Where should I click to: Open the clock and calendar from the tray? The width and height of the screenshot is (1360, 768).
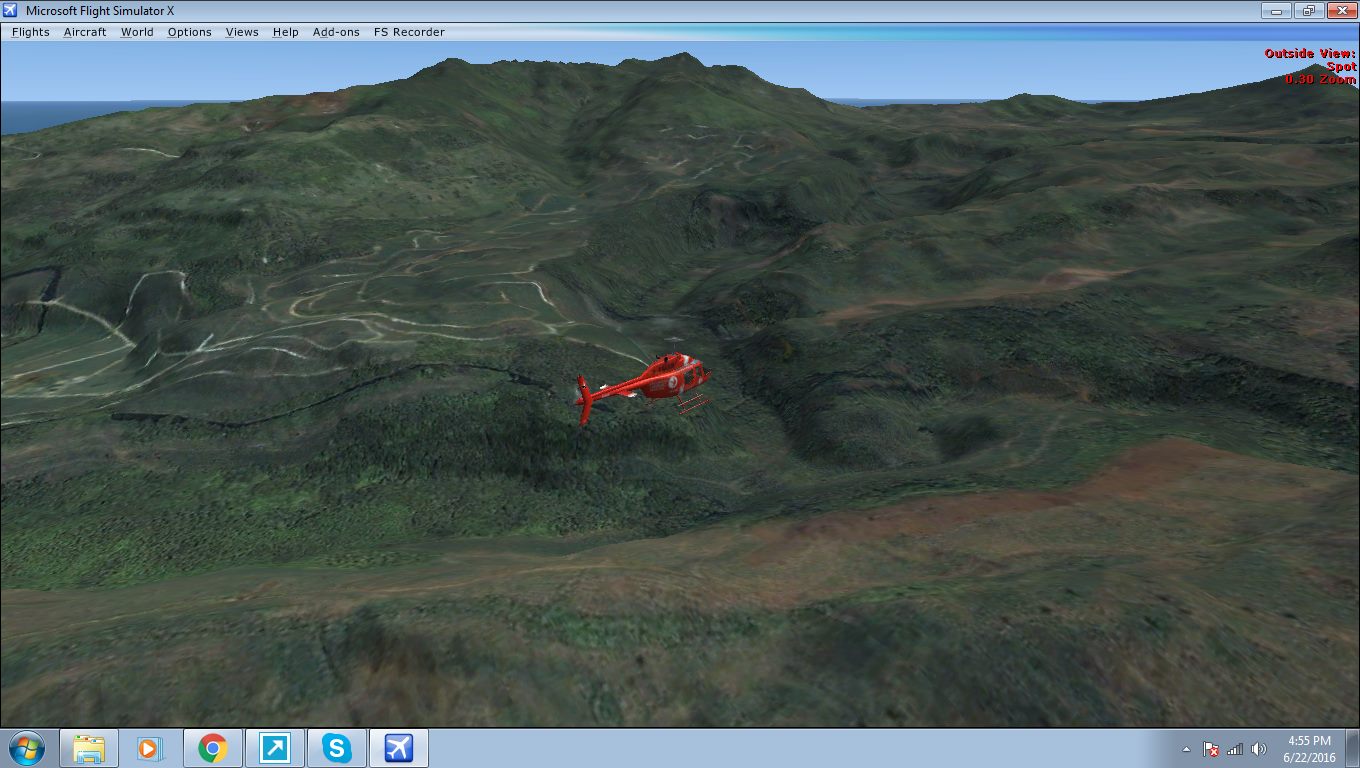[x=1311, y=747]
